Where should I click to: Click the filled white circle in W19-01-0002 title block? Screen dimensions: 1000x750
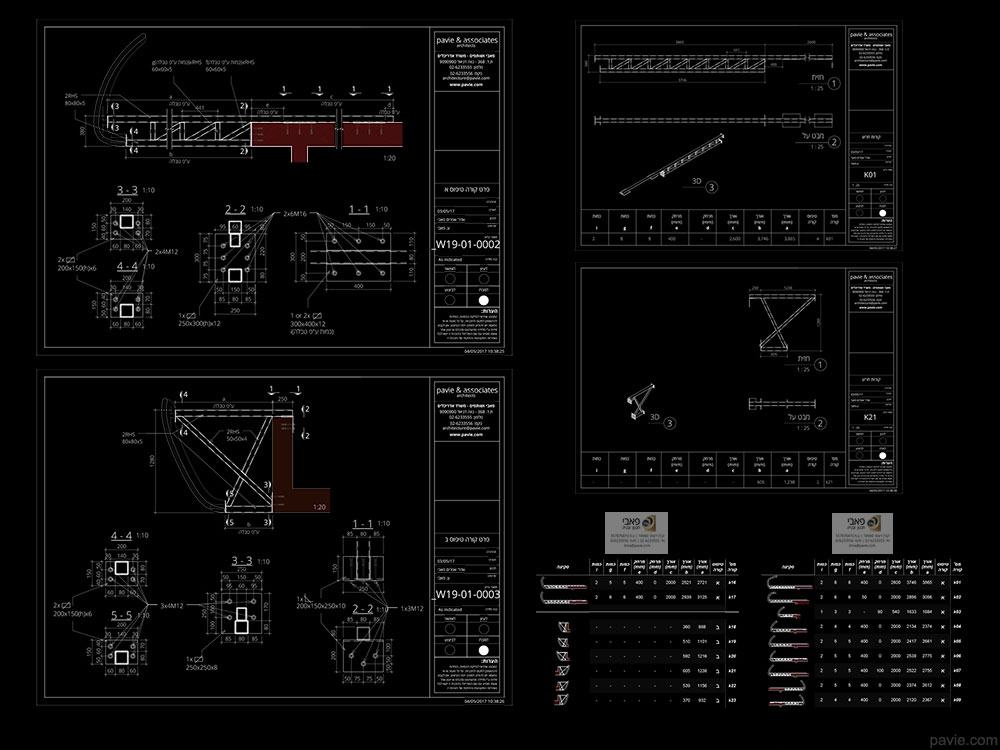(483, 299)
